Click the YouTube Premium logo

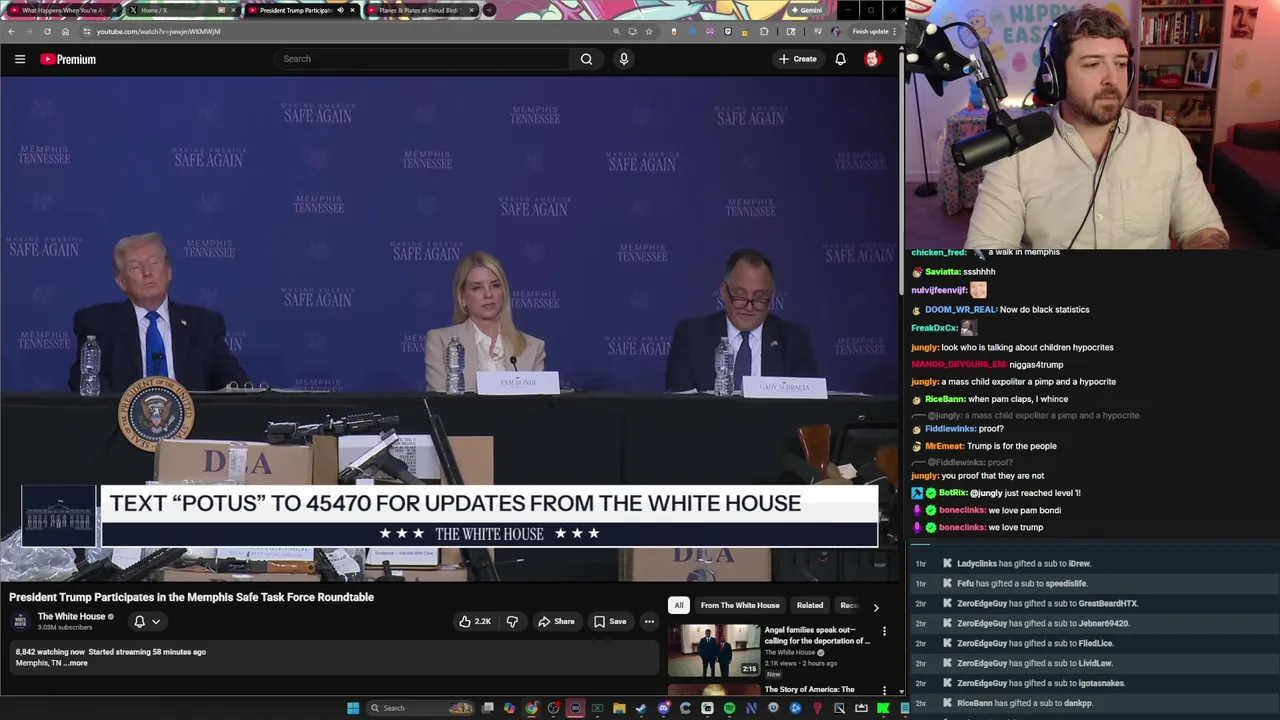click(68, 59)
